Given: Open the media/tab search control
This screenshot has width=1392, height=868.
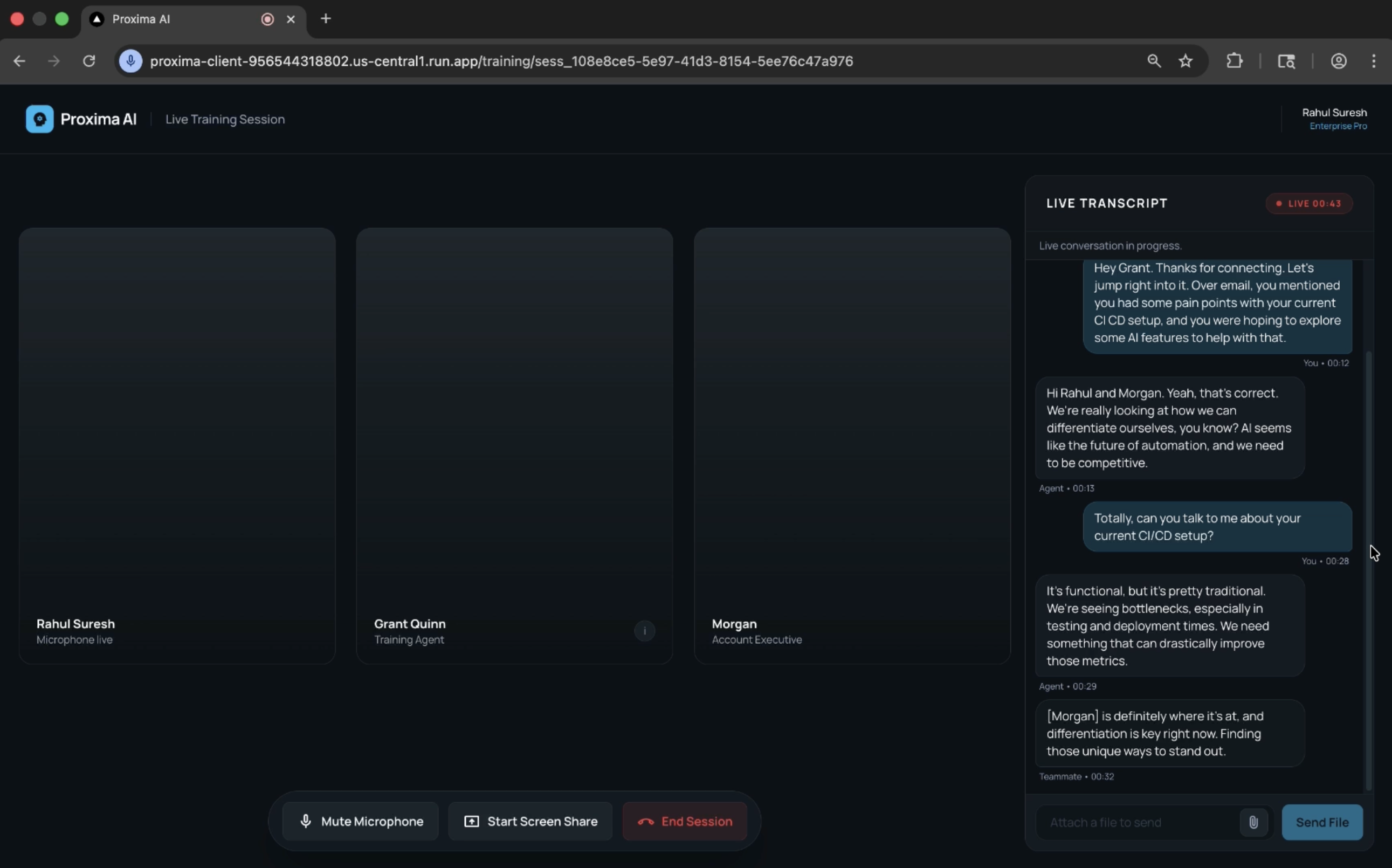Looking at the screenshot, I should click(x=1286, y=61).
